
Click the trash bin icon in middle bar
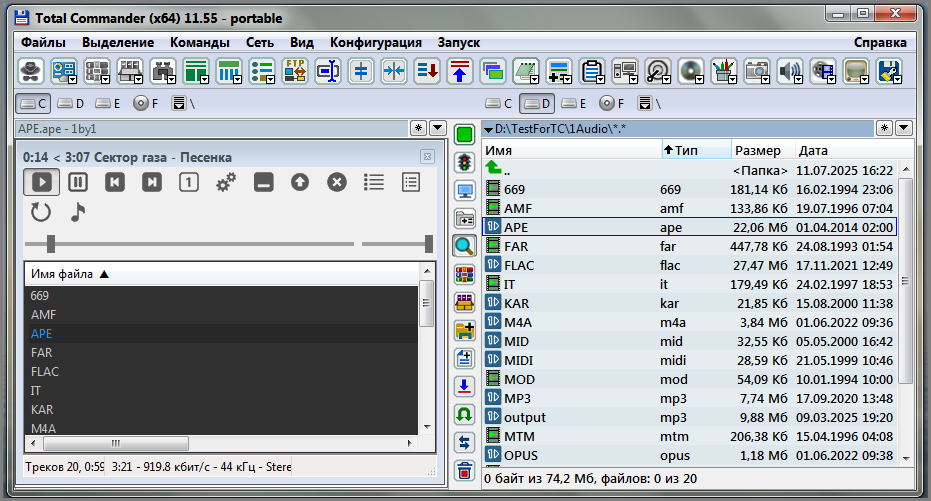click(464, 471)
